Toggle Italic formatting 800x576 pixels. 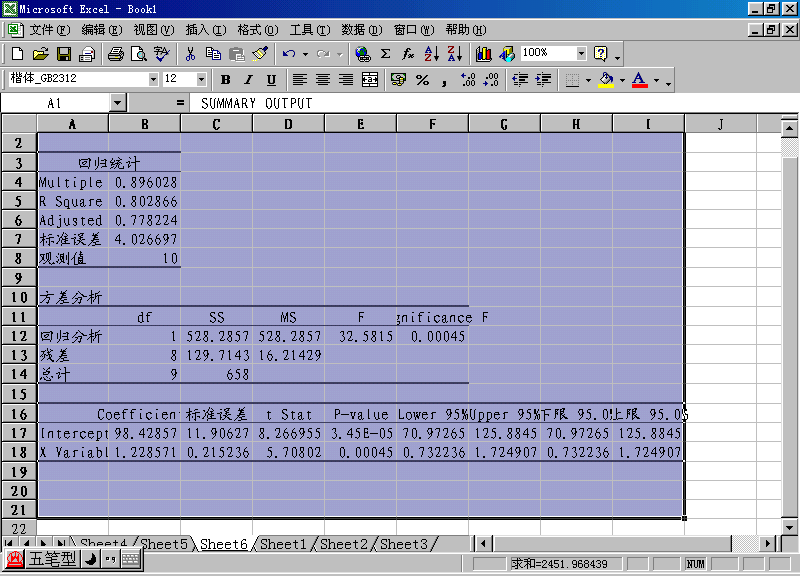coord(248,80)
